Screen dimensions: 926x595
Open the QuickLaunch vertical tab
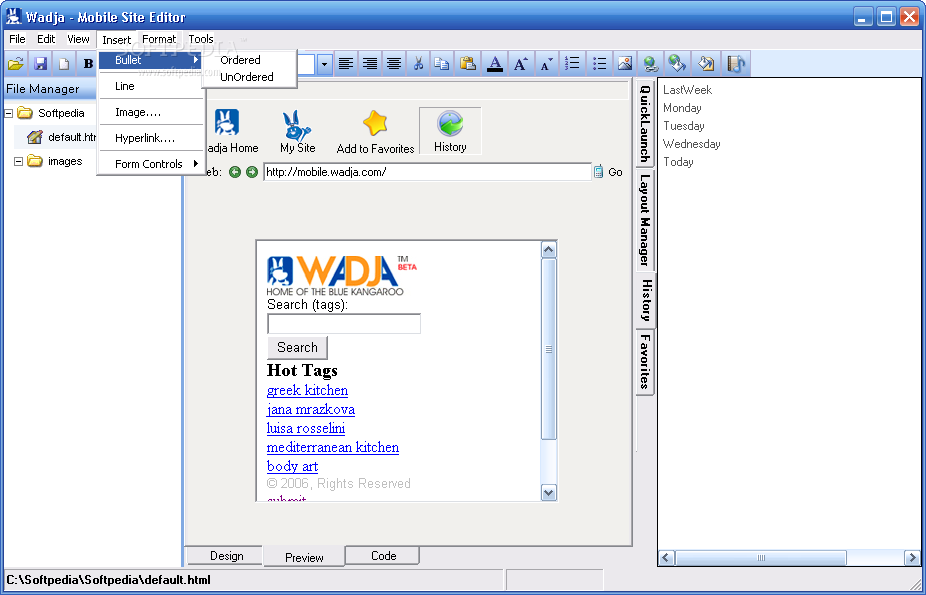645,123
